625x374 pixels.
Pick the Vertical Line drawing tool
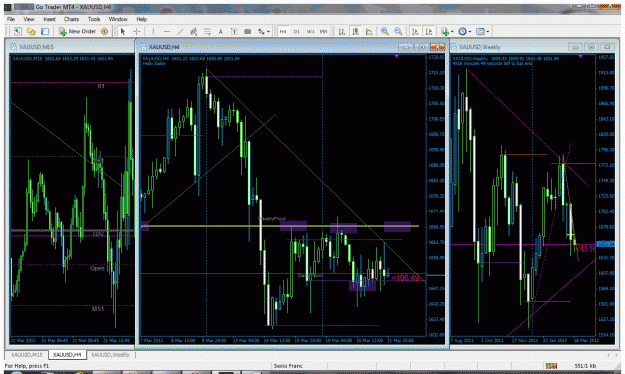pyautogui.click(x=153, y=31)
